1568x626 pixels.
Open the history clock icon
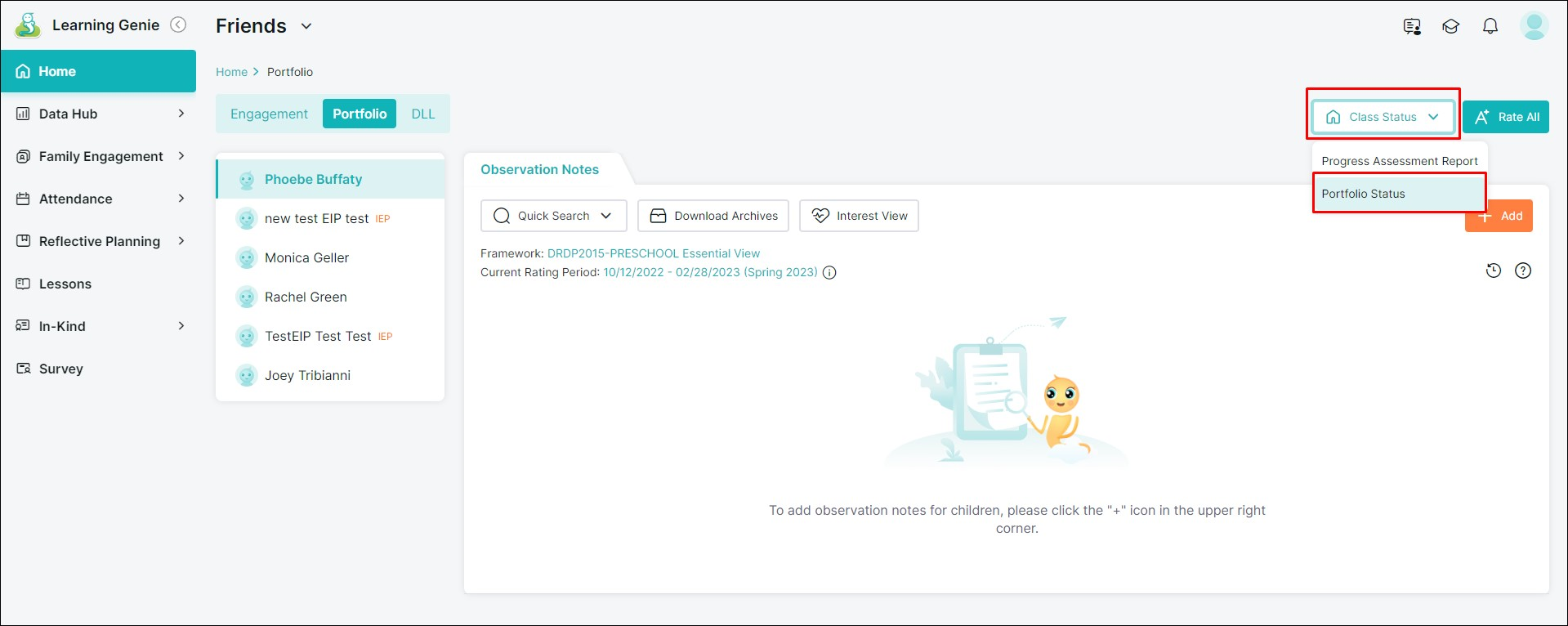(x=1494, y=271)
